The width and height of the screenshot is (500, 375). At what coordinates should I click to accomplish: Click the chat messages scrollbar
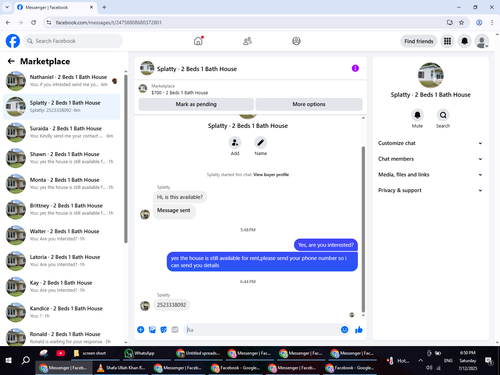(x=363, y=229)
